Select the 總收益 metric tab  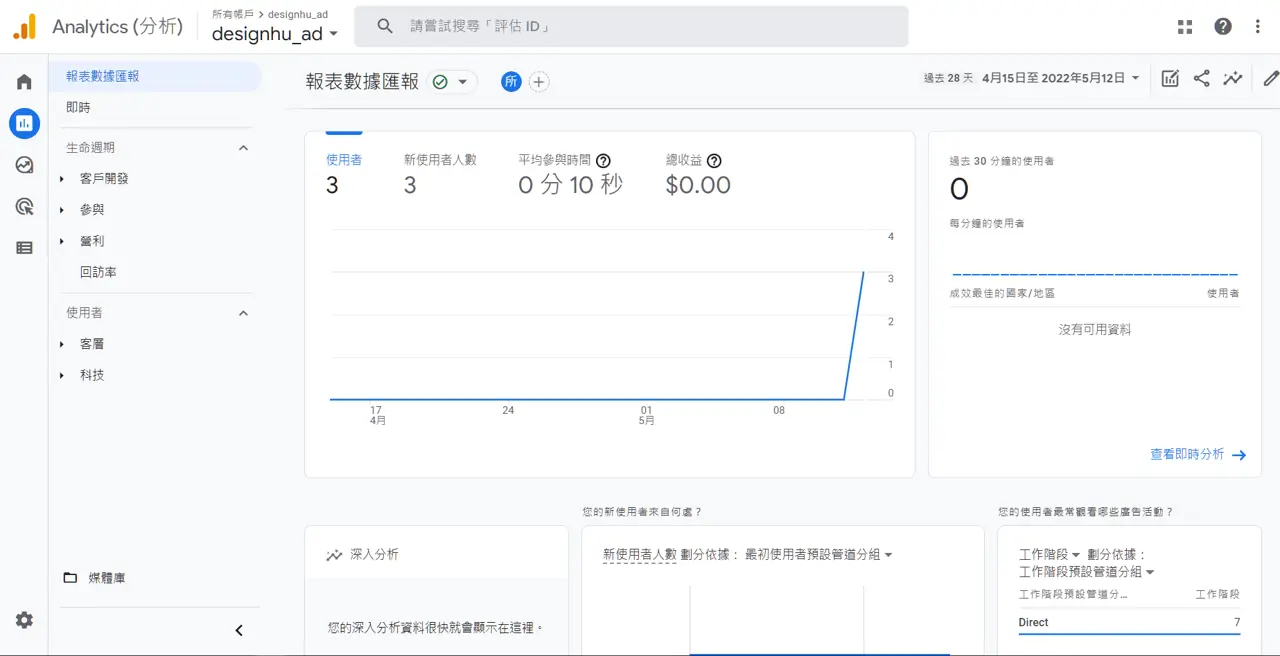(698, 172)
